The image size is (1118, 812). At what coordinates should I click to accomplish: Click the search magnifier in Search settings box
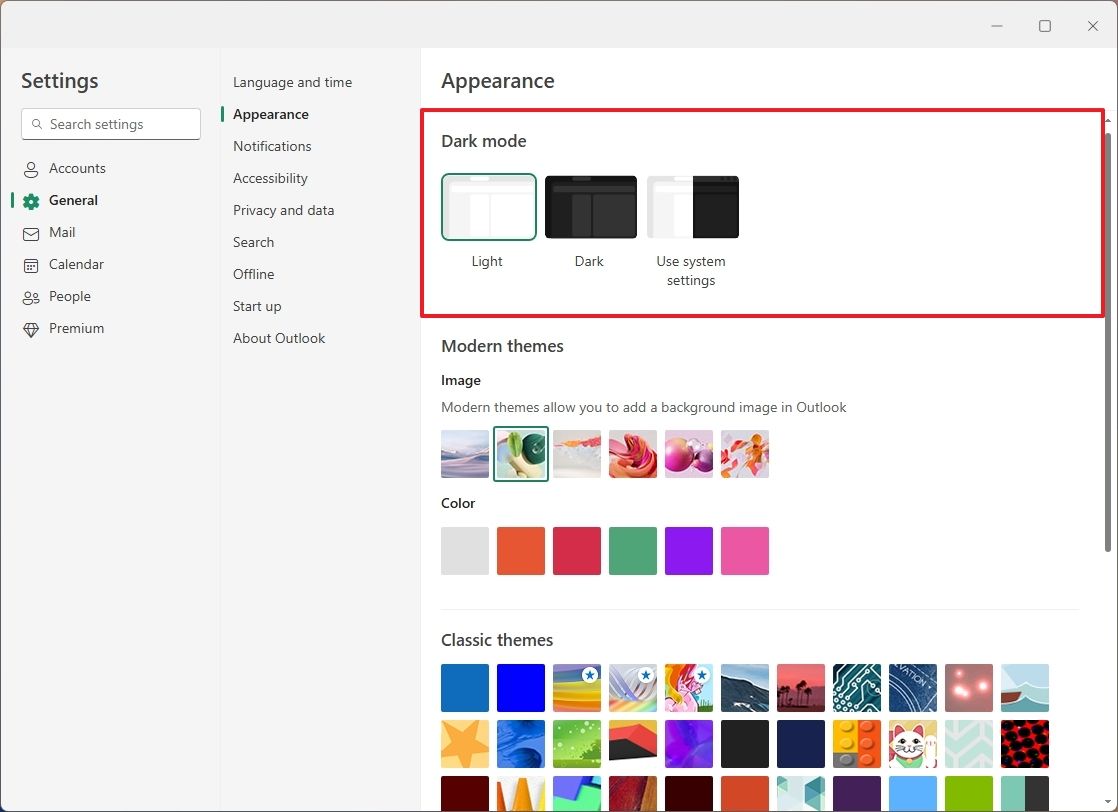point(38,124)
